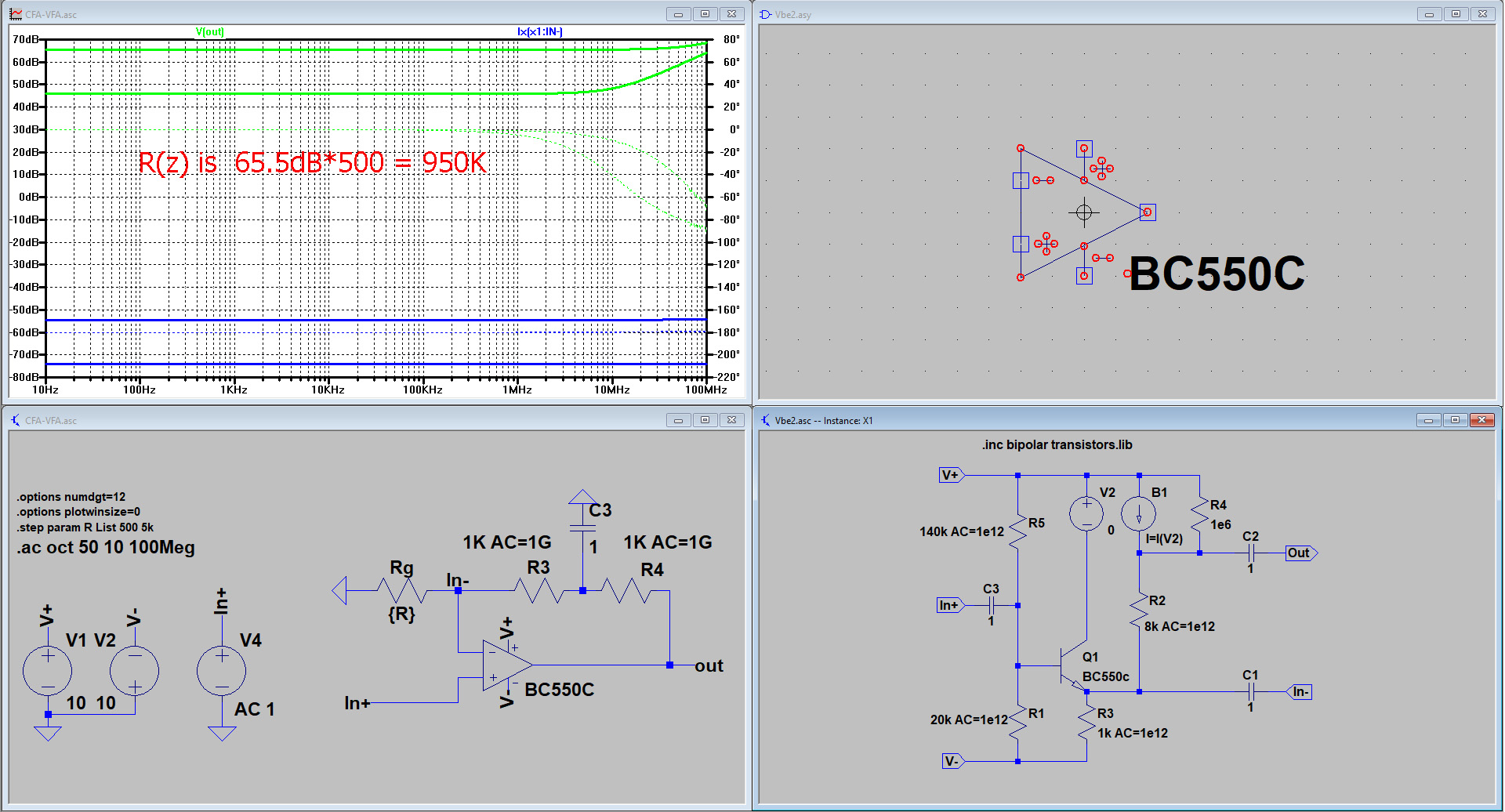This screenshot has width=1505, height=812.
Task: Click the V- port flag in Vbe2.asc
Action: tap(953, 761)
